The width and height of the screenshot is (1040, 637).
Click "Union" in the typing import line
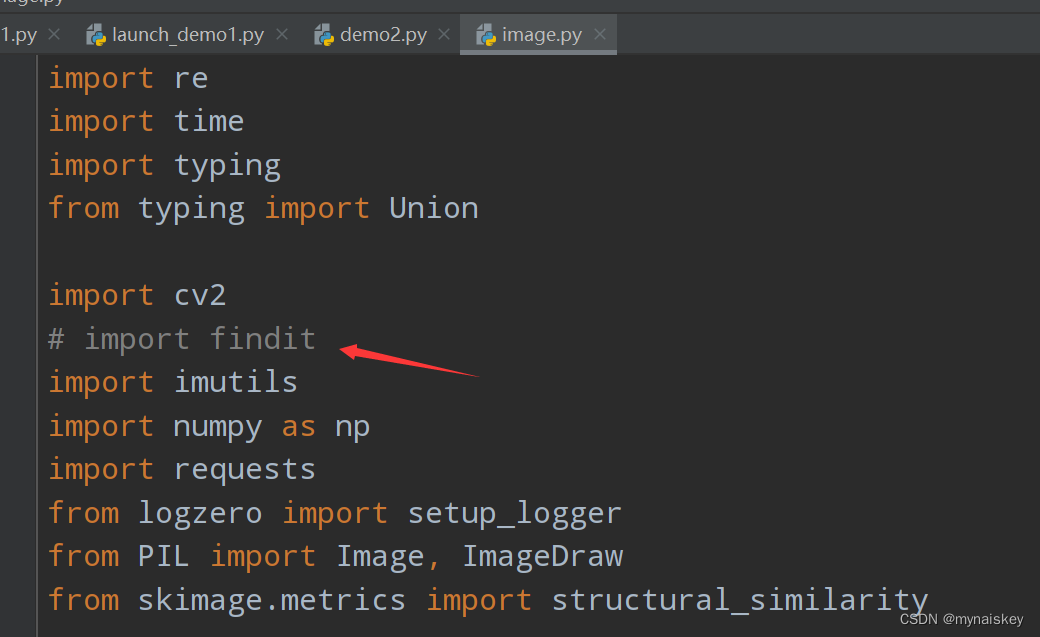coord(433,208)
